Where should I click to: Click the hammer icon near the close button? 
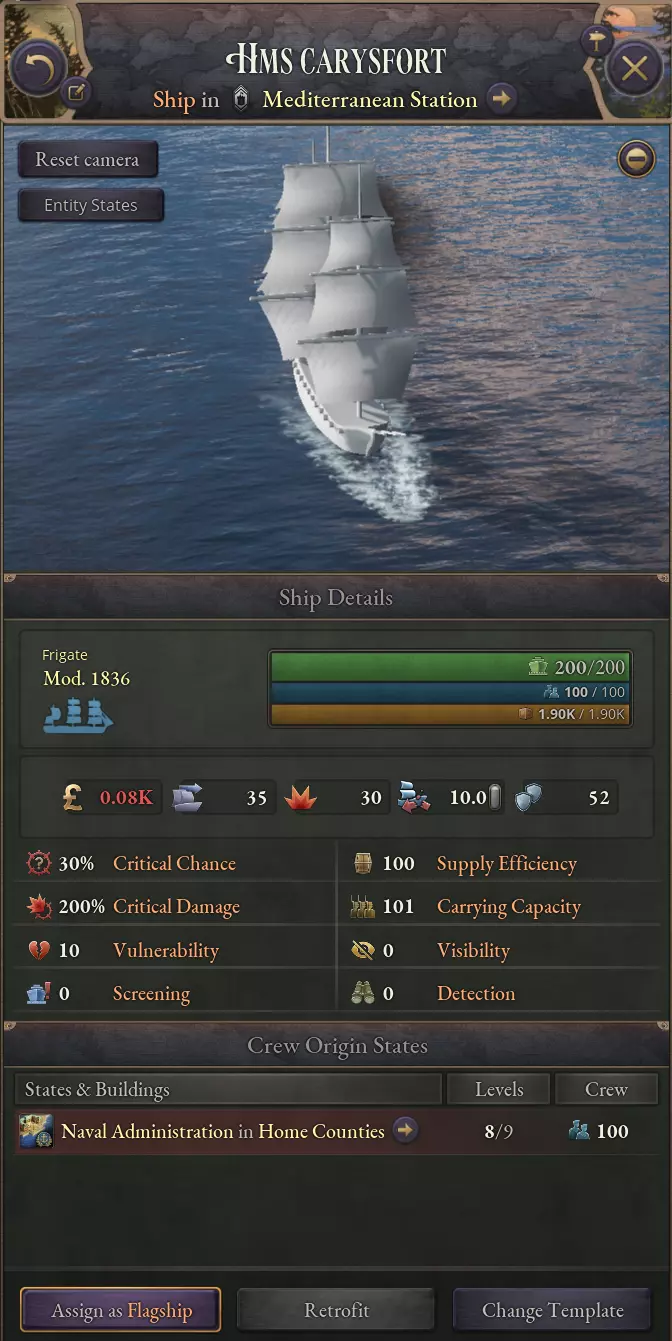[x=597, y=41]
